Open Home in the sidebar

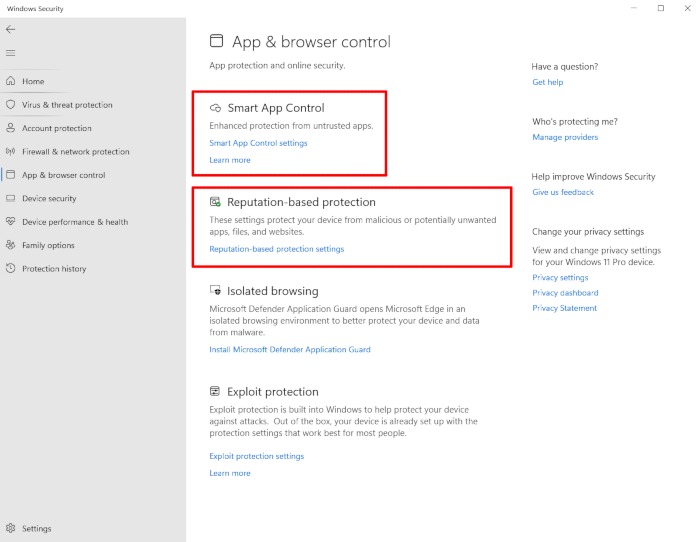[x=33, y=81]
